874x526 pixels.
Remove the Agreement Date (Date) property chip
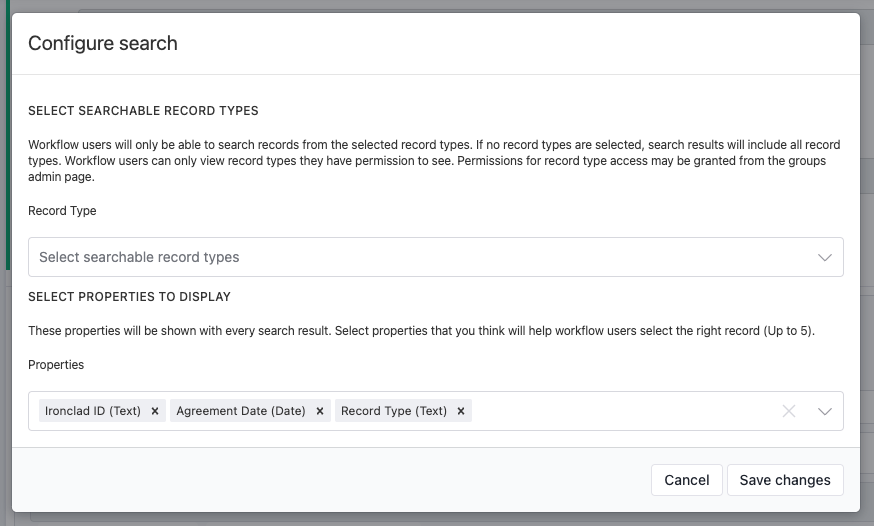click(x=320, y=411)
